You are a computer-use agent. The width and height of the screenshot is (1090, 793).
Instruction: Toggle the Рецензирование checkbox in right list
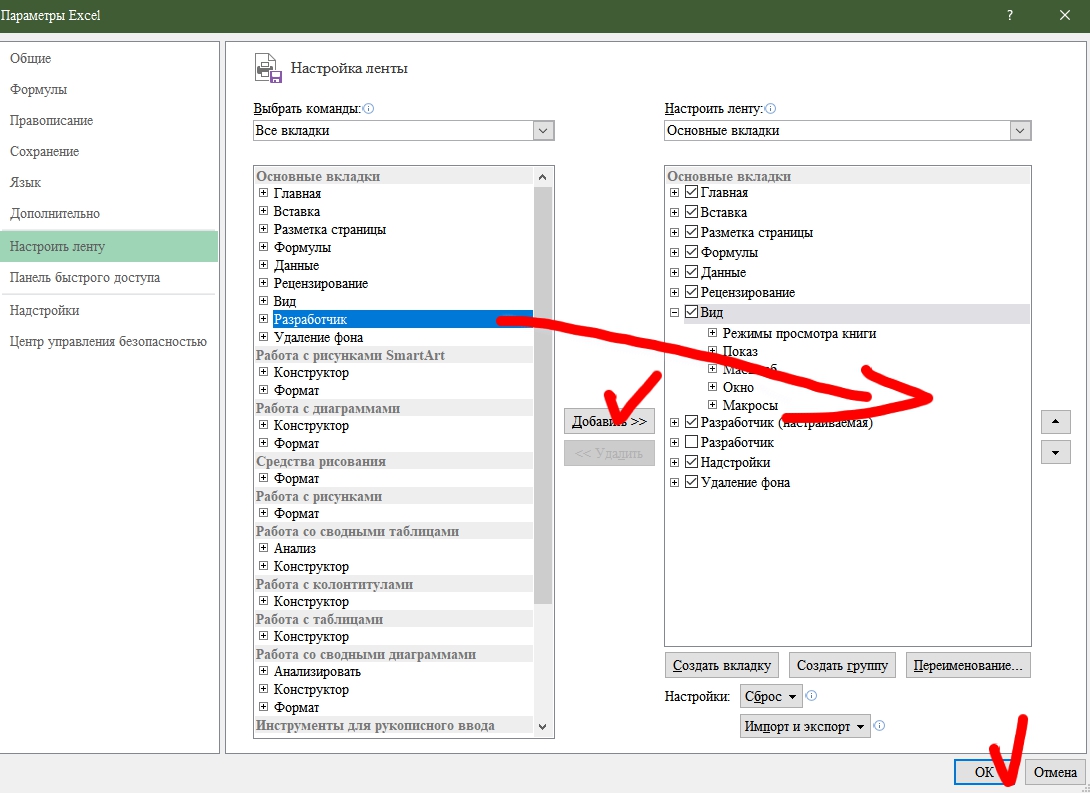click(691, 292)
